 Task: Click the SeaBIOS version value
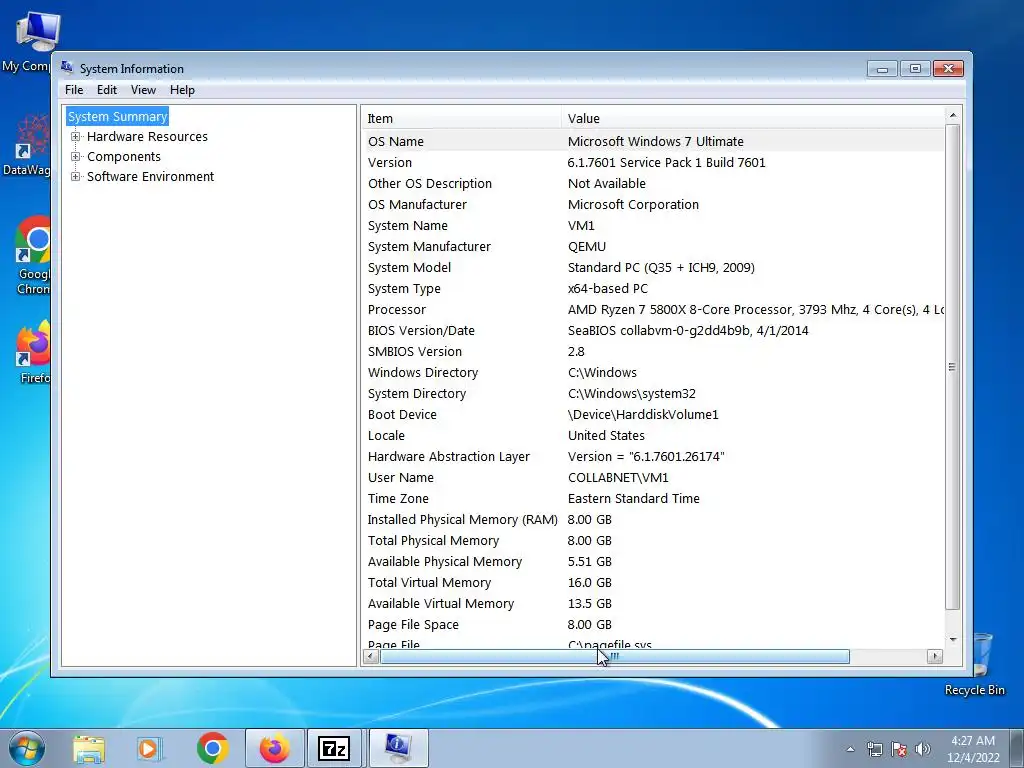pos(688,330)
